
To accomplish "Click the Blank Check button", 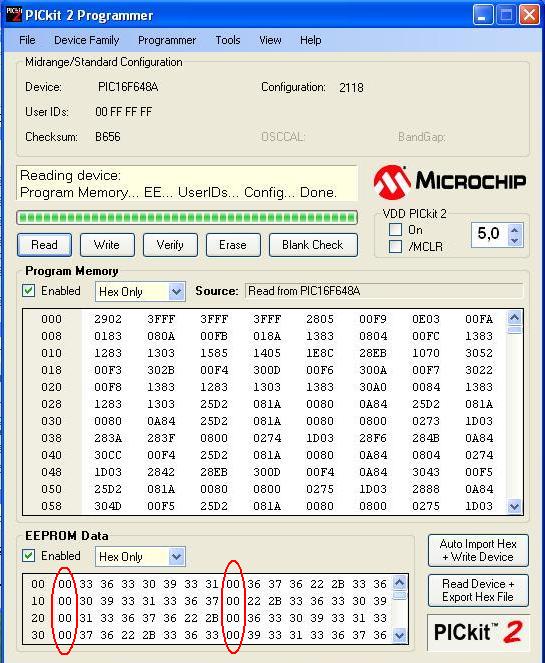I will [x=313, y=245].
